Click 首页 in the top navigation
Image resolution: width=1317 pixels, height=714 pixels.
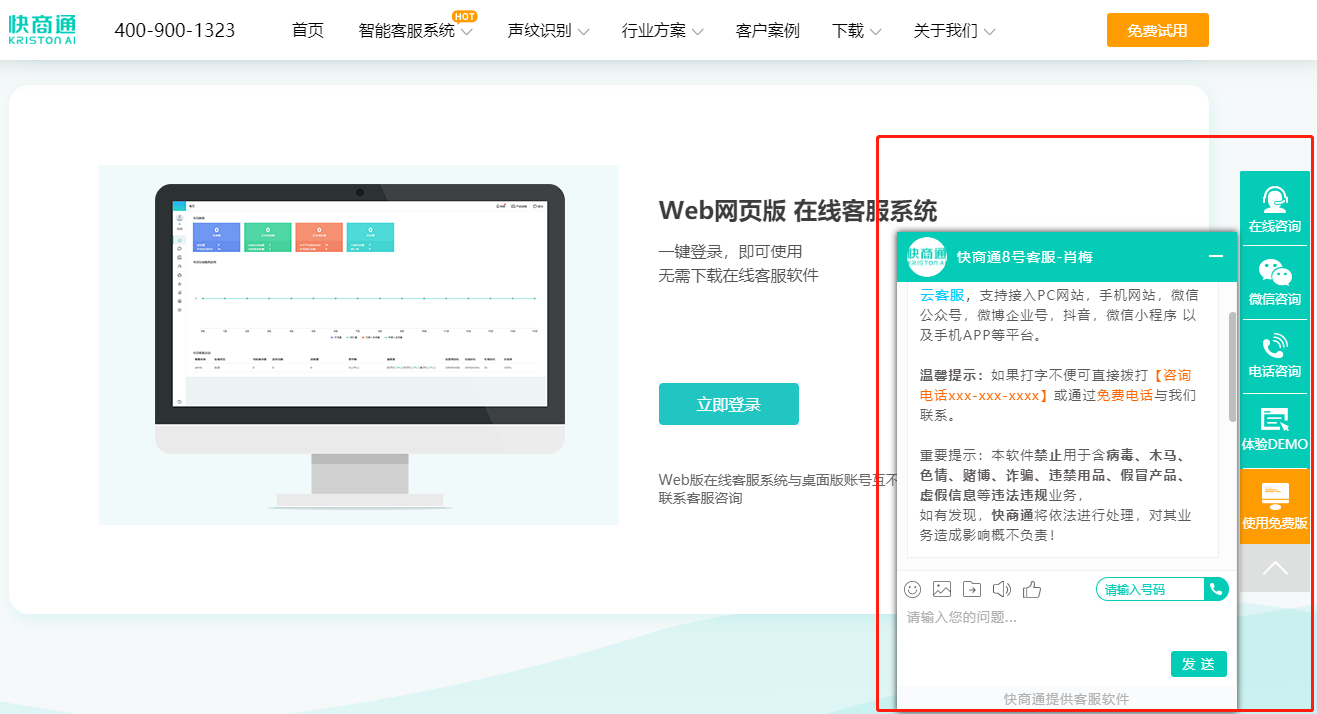308,31
